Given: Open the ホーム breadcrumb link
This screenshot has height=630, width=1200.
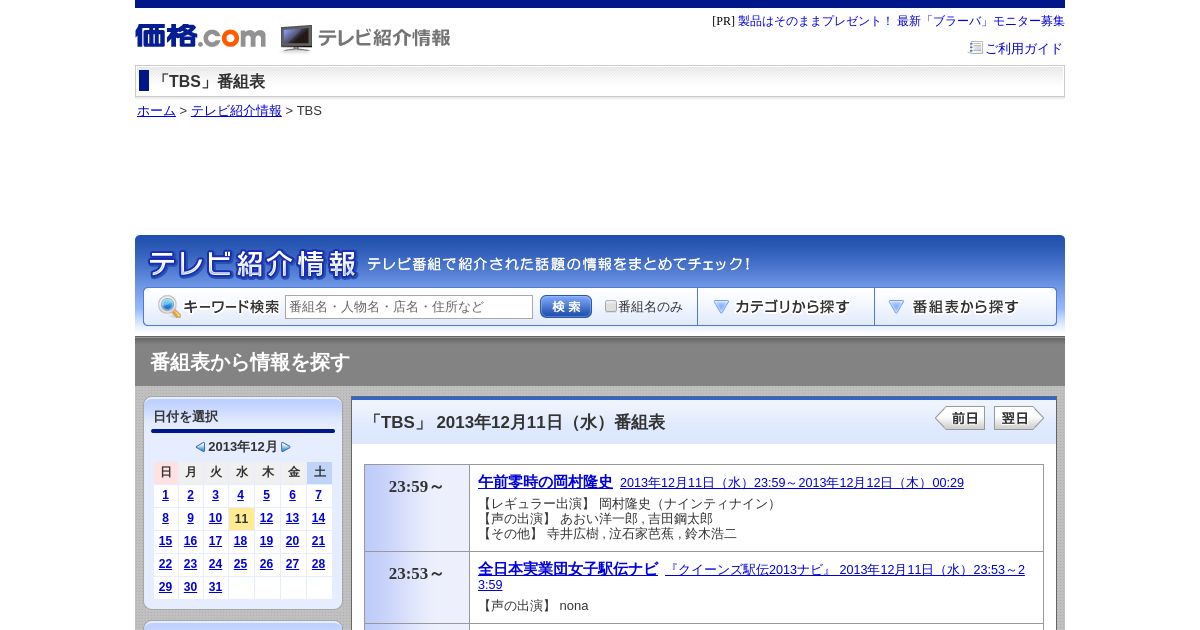Looking at the screenshot, I should [x=156, y=111].
